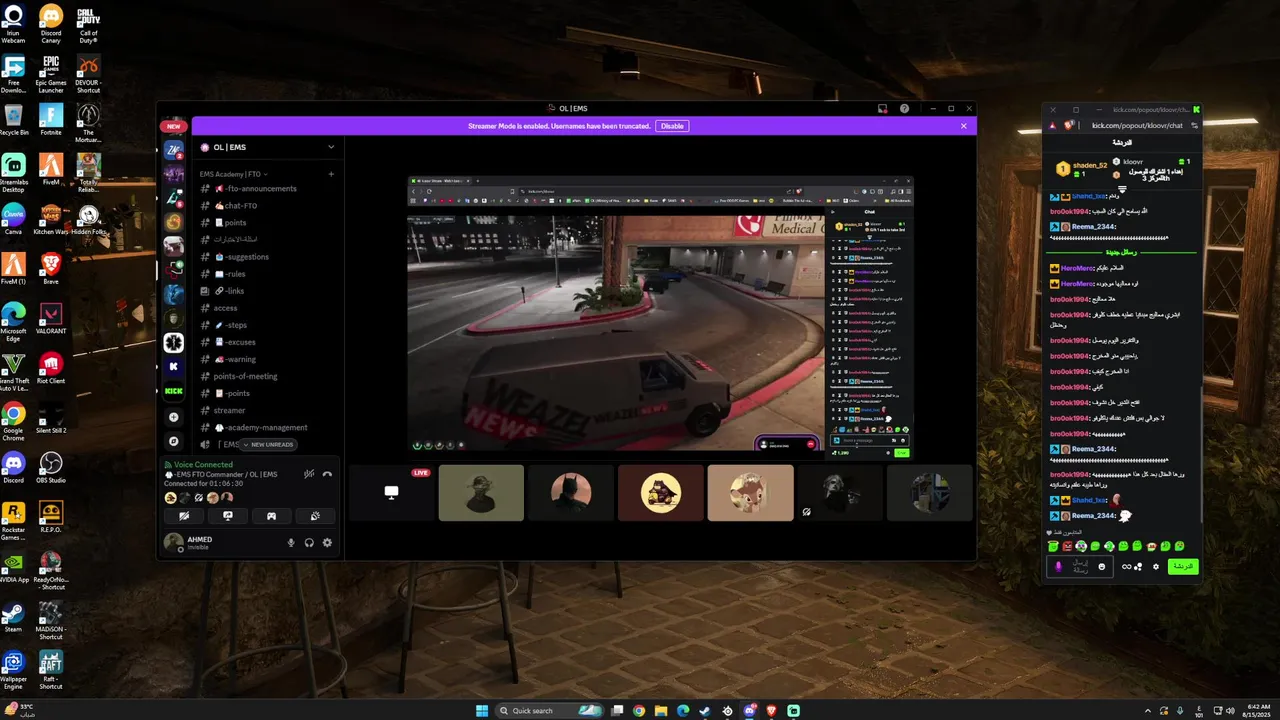Image resolution: width=1280 pixels, height=720 pixels.
Task: Open the NEW server unreads pill
Action: click(173, 126)
